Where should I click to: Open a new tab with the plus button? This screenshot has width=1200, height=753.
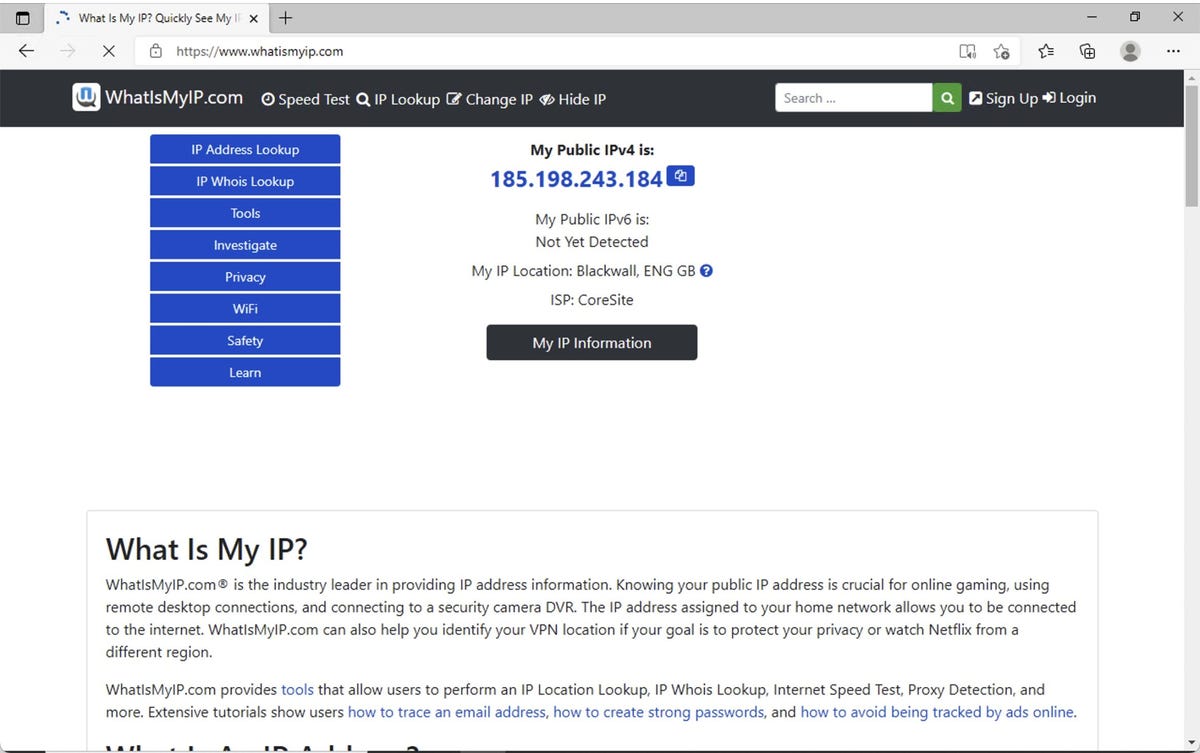tap(286, 18)
